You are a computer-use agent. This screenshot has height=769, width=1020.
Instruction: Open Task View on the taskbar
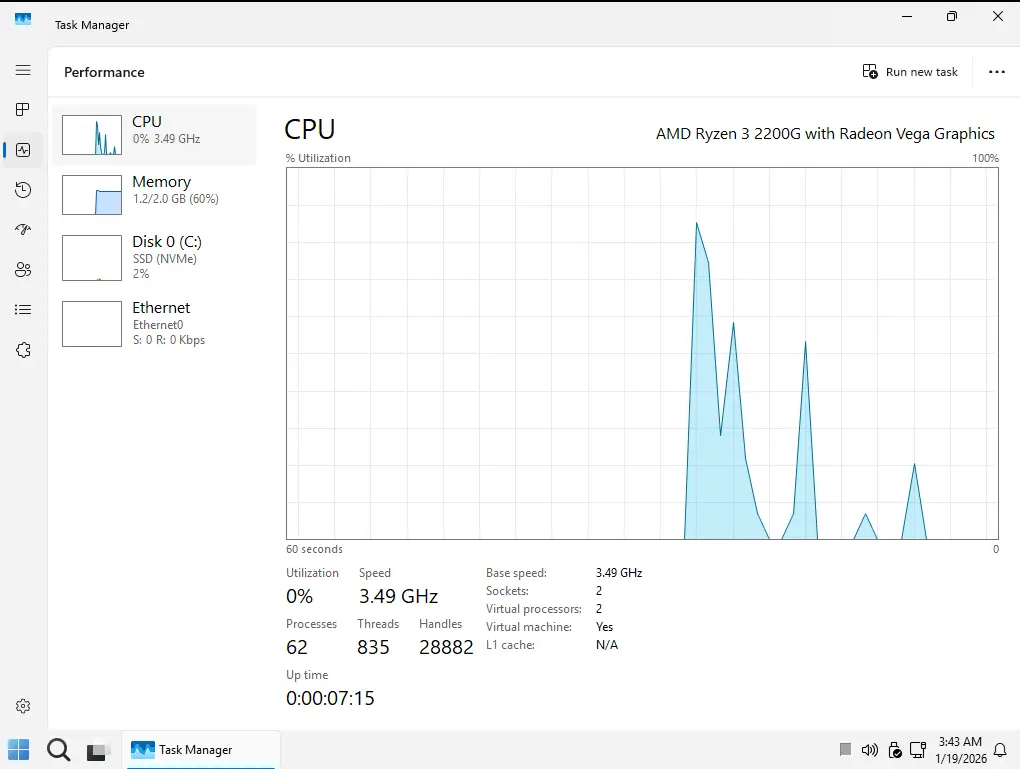[x=98, y=751]
